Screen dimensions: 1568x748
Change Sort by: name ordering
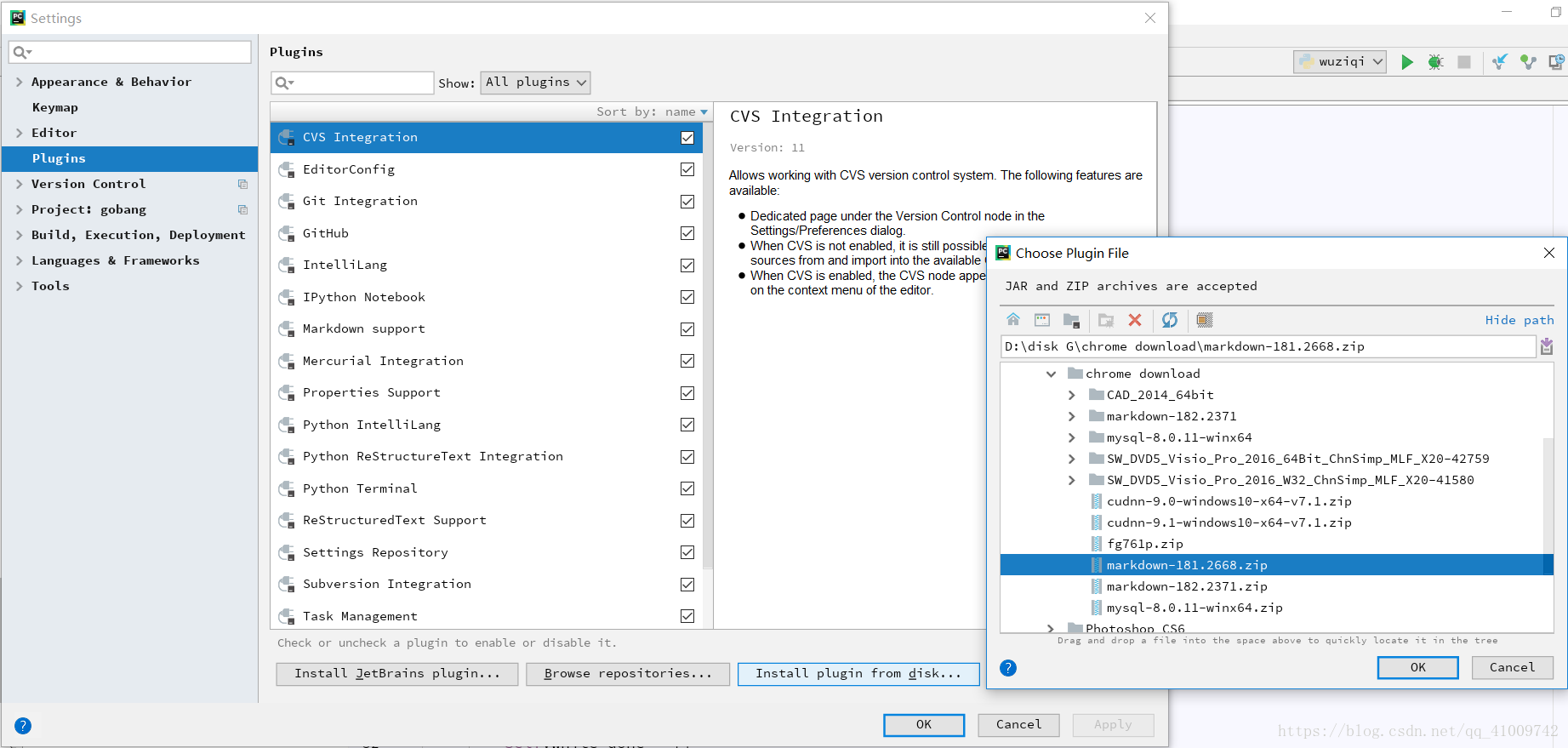652,111
